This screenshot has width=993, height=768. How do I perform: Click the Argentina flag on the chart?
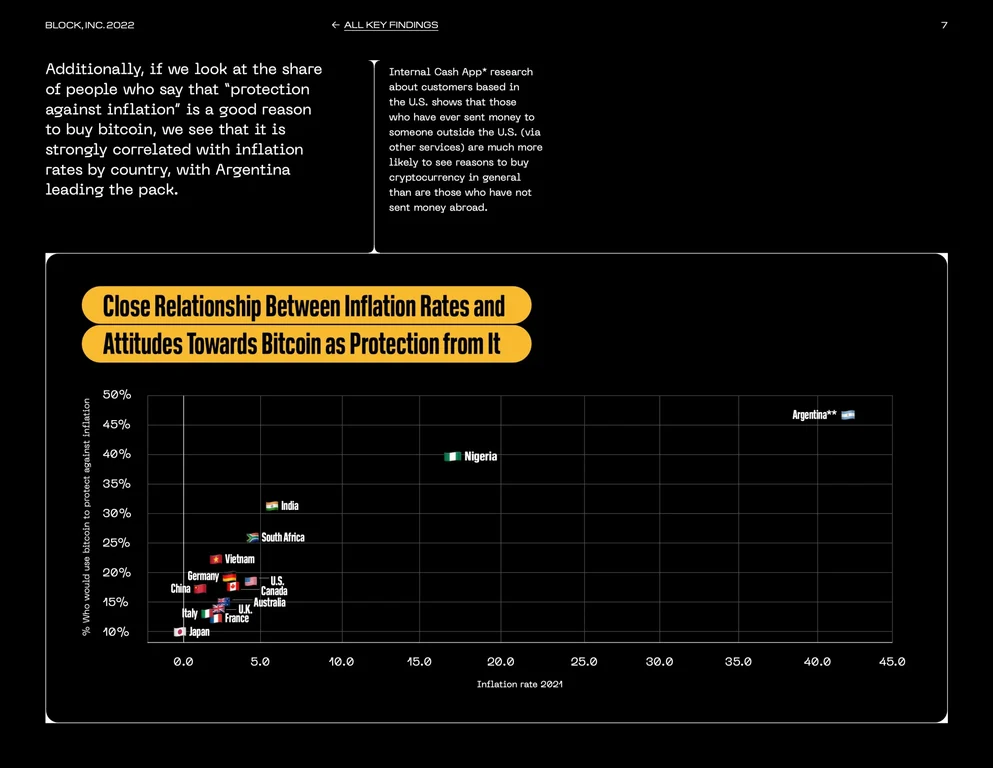point(848,415)
